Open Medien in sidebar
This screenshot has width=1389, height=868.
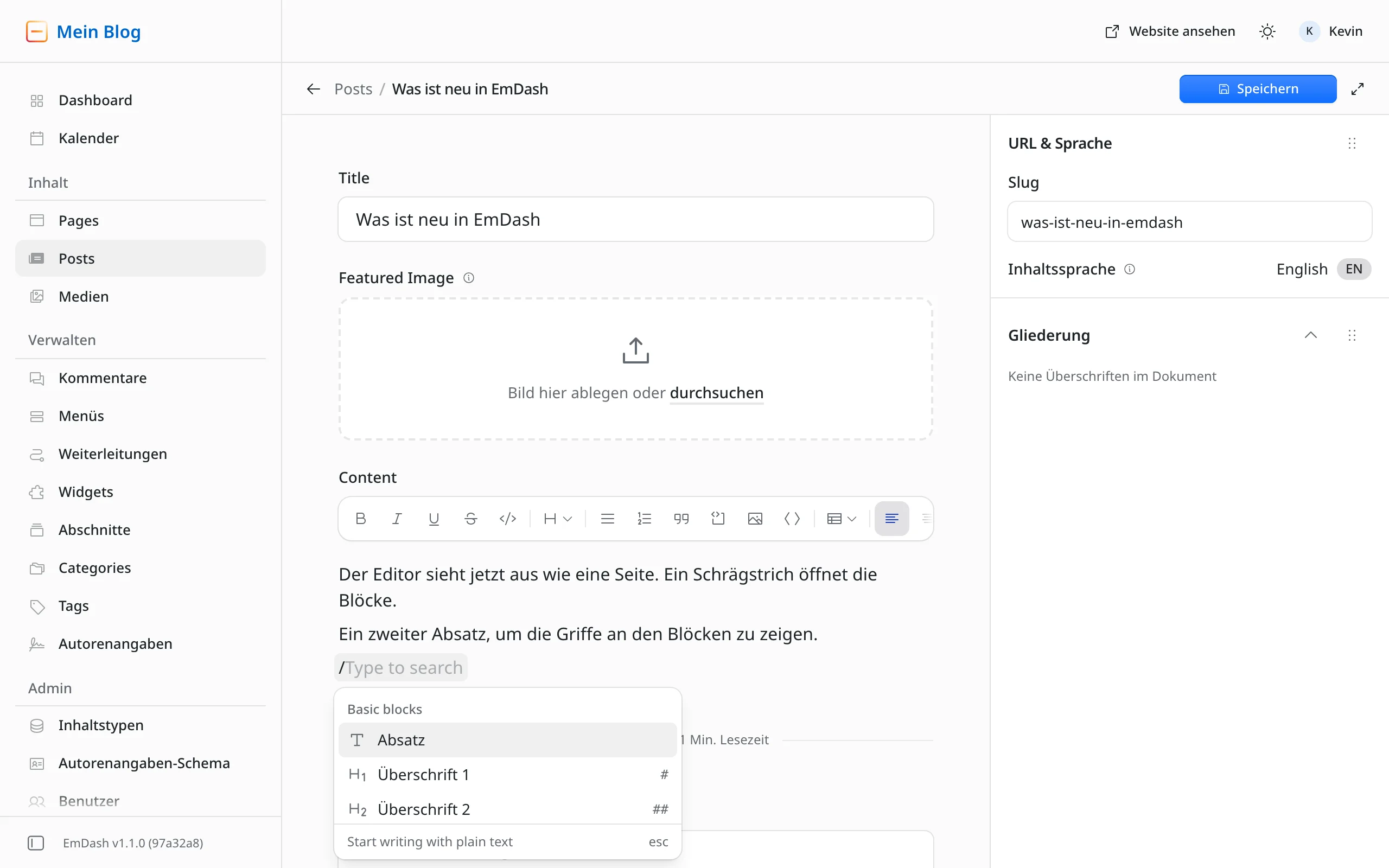(141, 296)
